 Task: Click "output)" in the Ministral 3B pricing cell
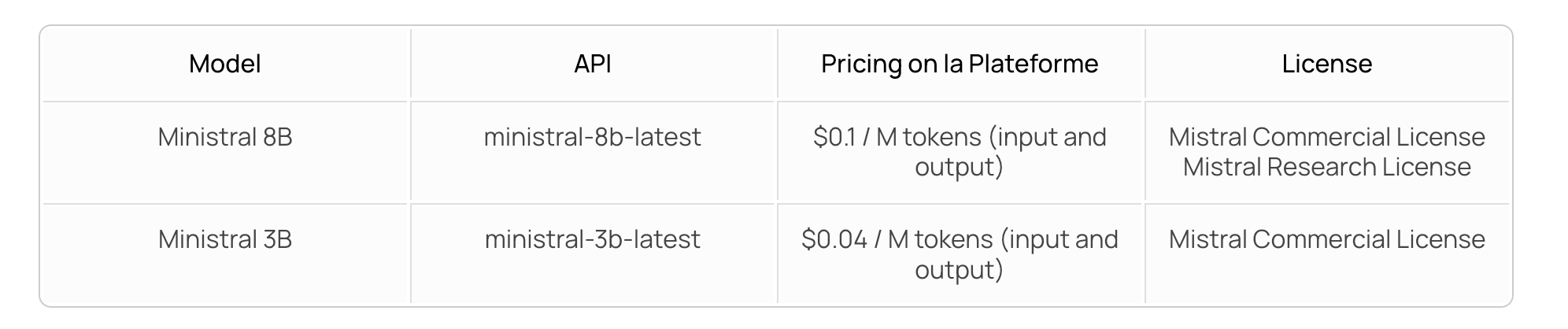(960, 271)
